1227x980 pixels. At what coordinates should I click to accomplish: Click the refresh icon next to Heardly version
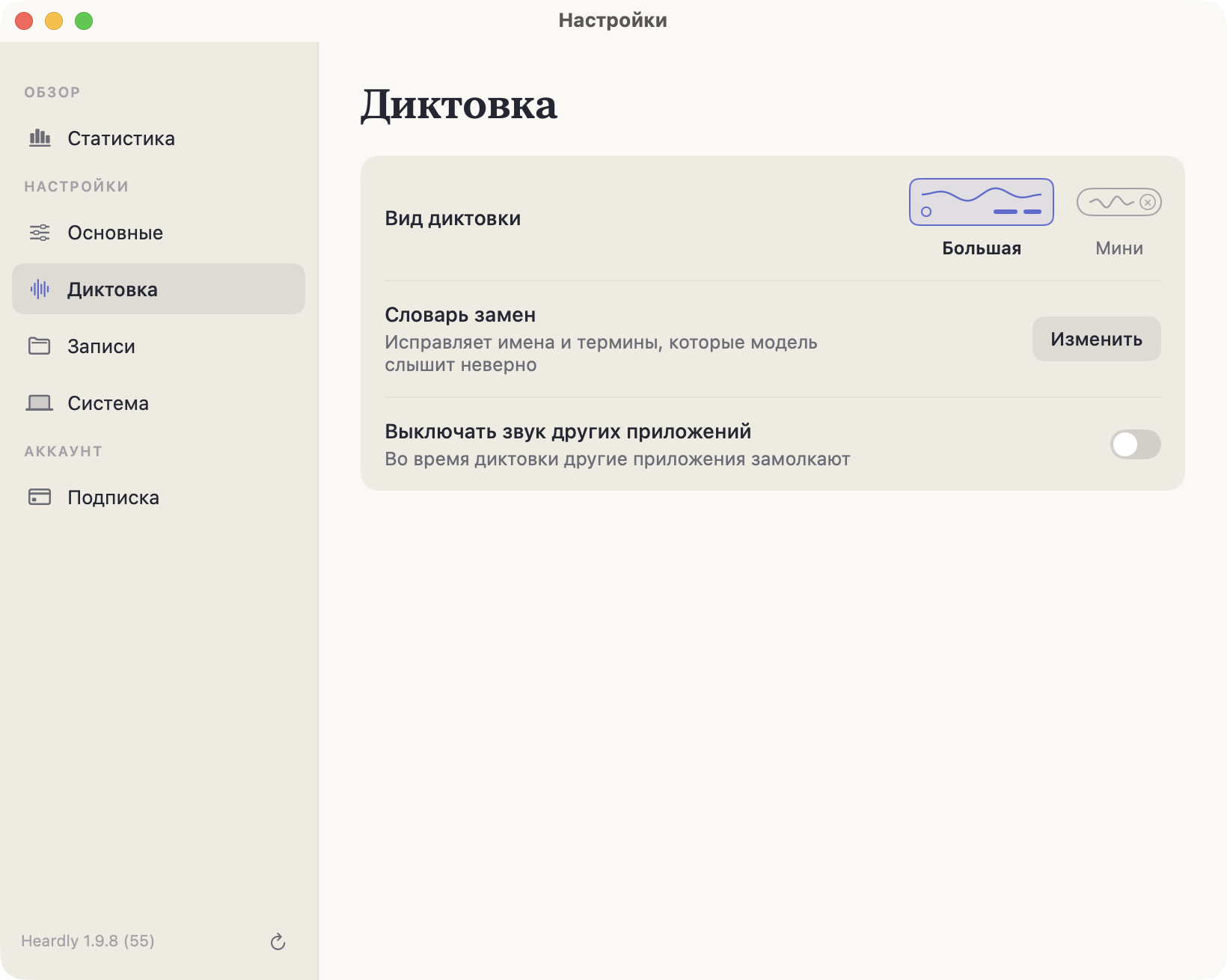[x=278, y=941]
